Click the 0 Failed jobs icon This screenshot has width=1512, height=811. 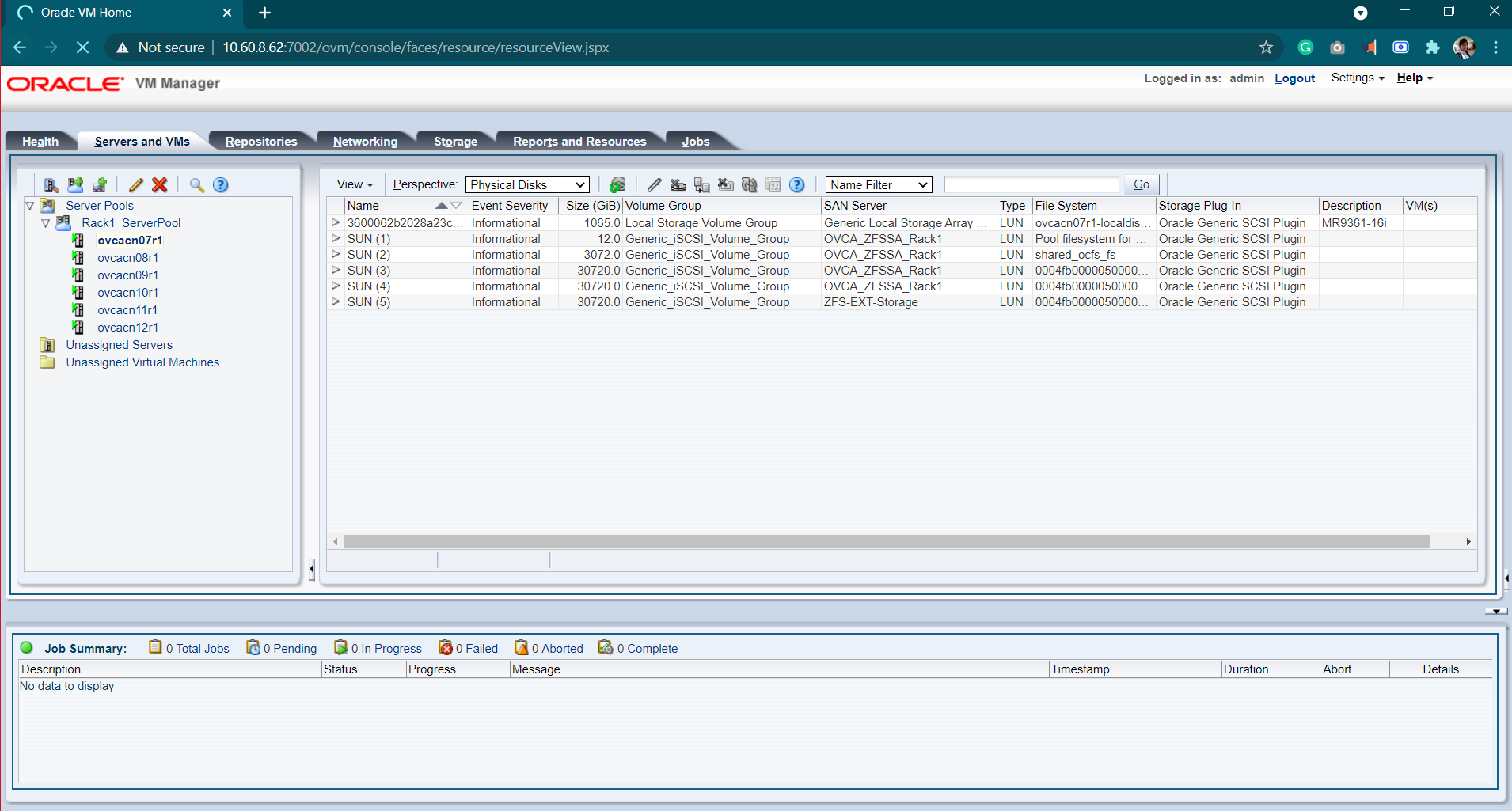[x=446, y=647]
